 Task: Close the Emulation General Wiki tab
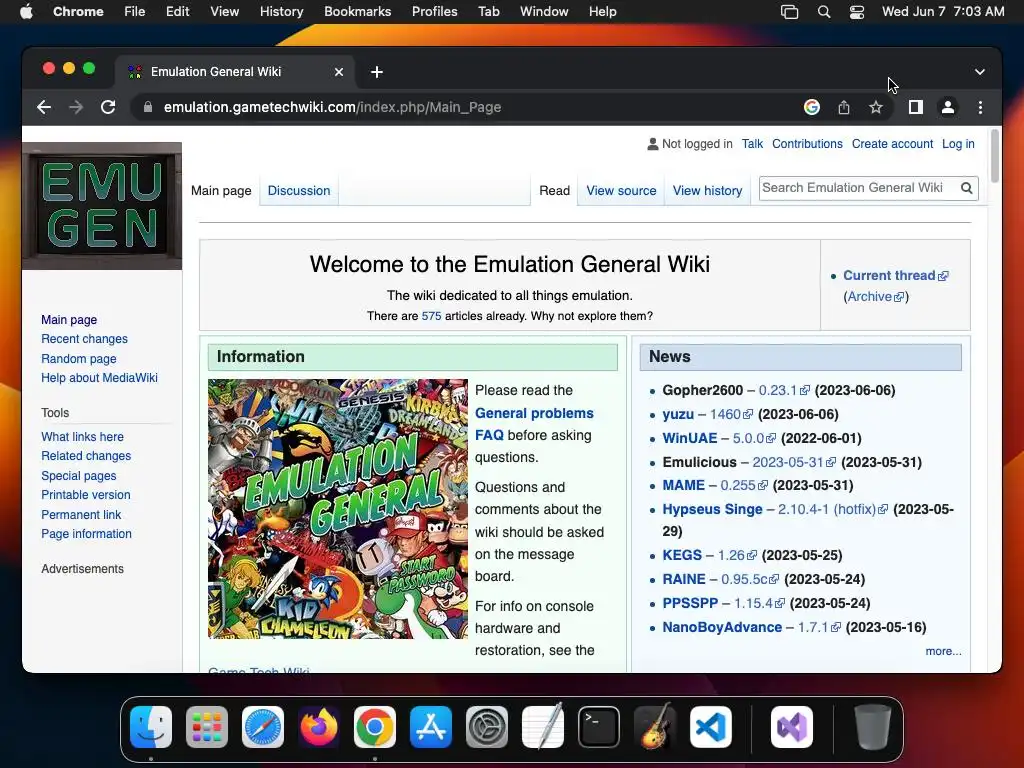[x=339, y=72]
